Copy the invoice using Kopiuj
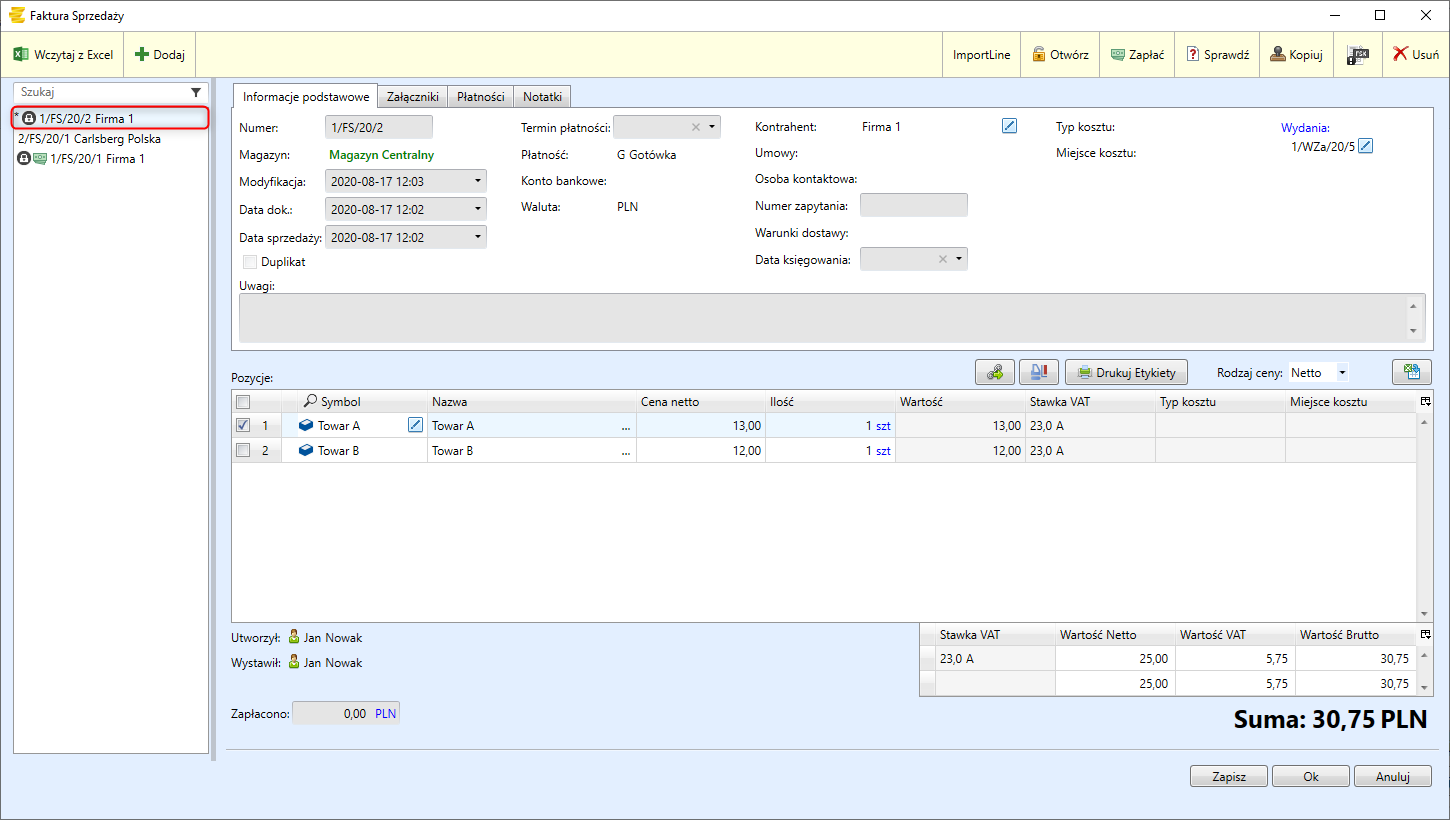Image resolution: width=1450 pixels, height=820 pixels. click(1296, 55)
